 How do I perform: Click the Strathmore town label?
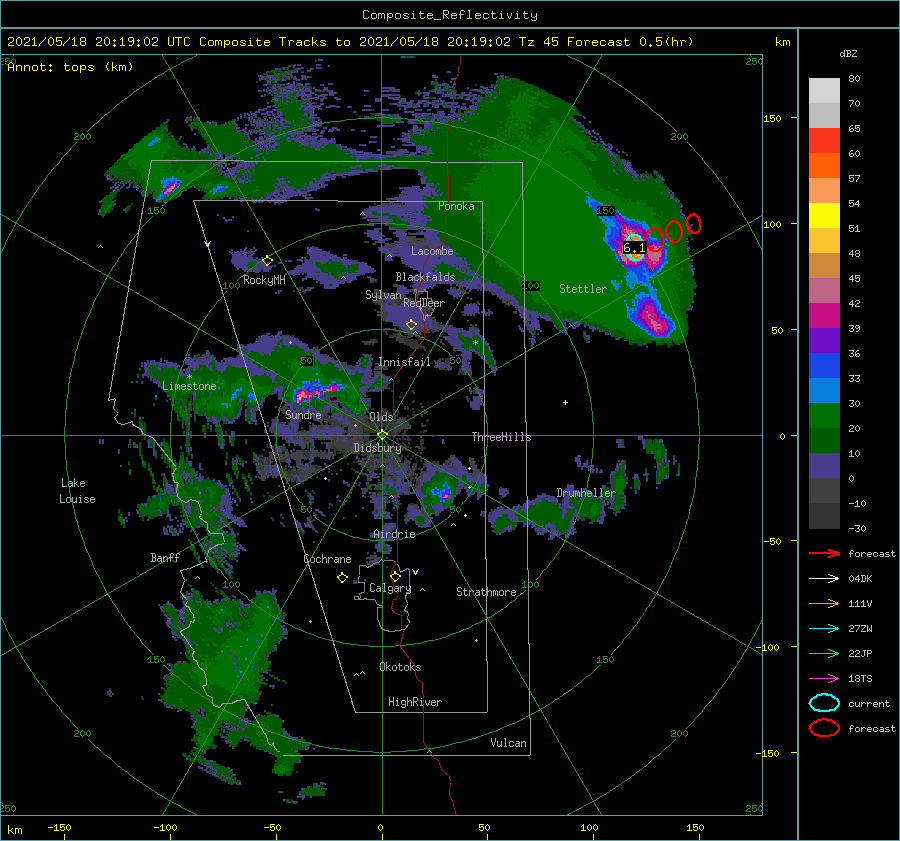486,592
